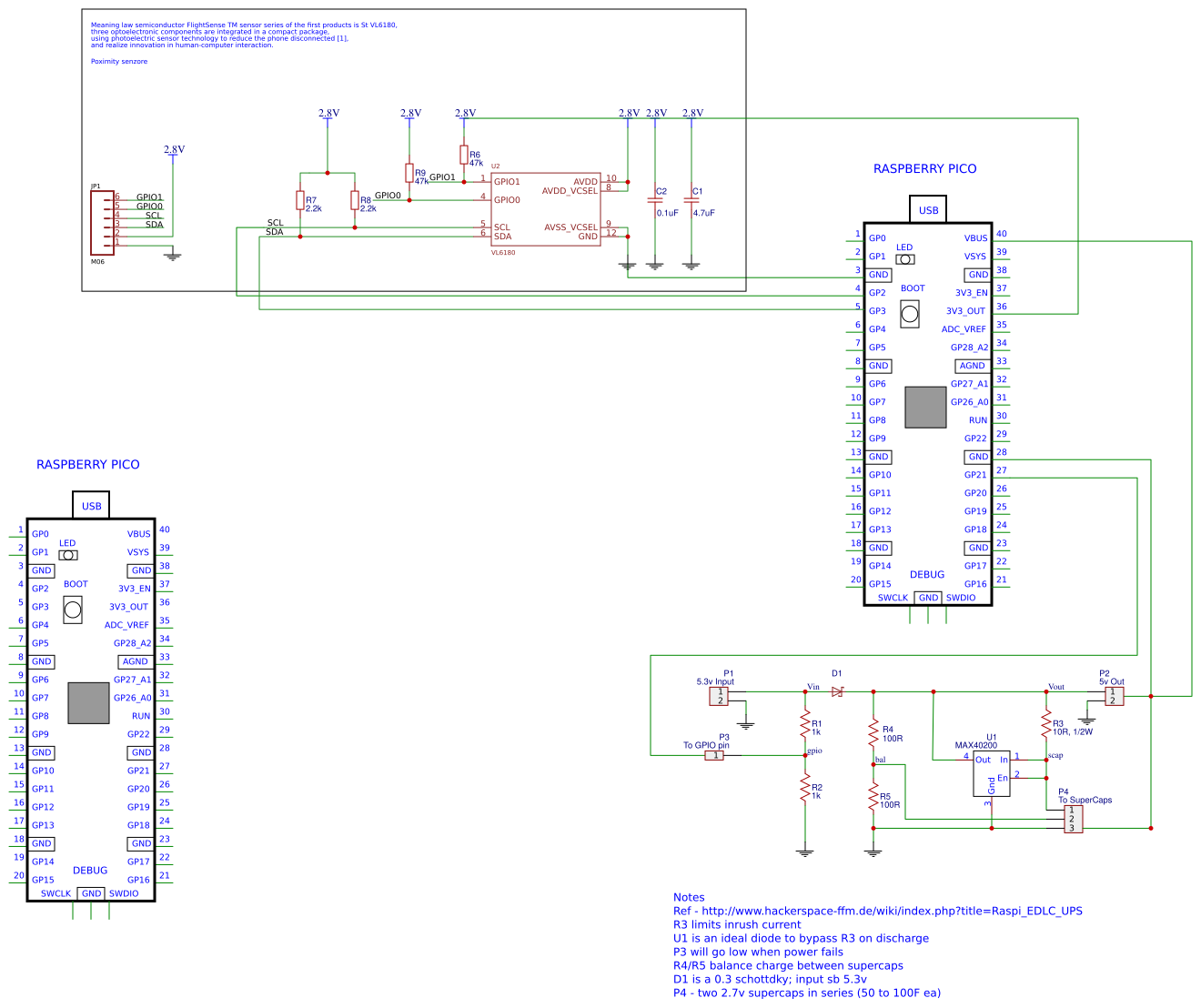Click the ground symbol near JP1 header
Image resolution: width=1201 pixels, height=1008 pixels.
point(173,257)
